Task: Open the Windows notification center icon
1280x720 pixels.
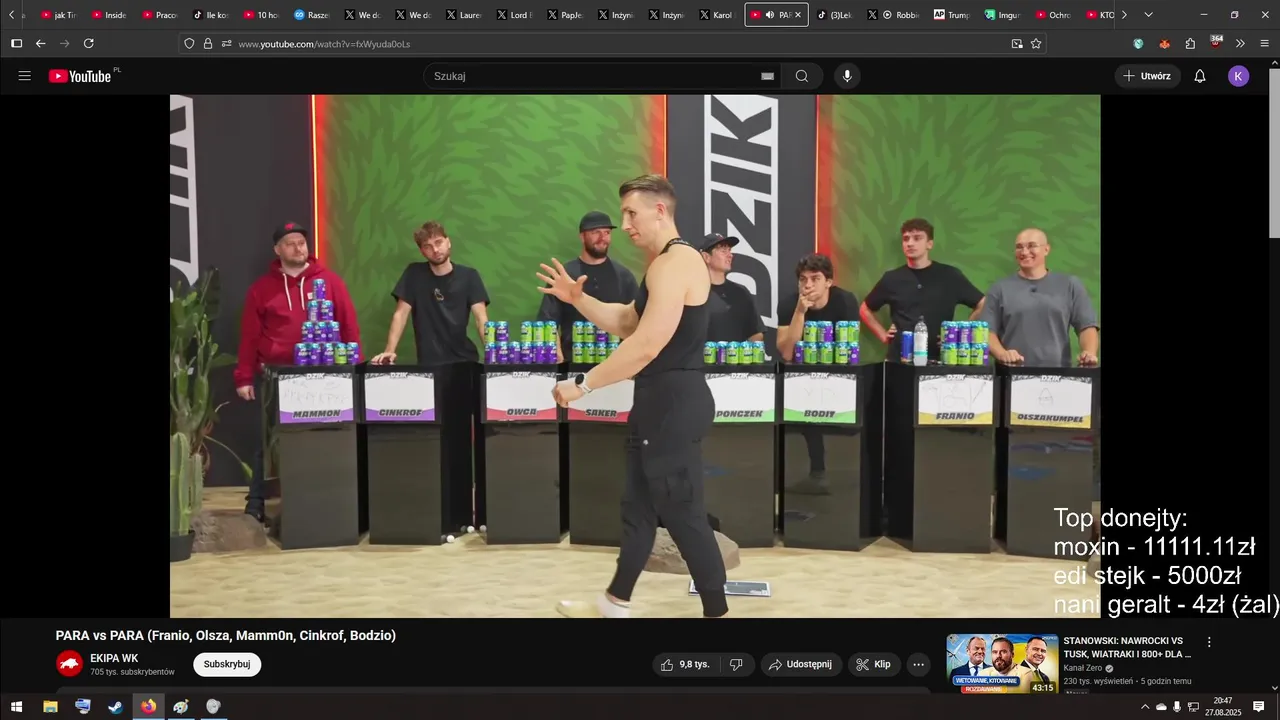Action: [x=1259, y=707]
